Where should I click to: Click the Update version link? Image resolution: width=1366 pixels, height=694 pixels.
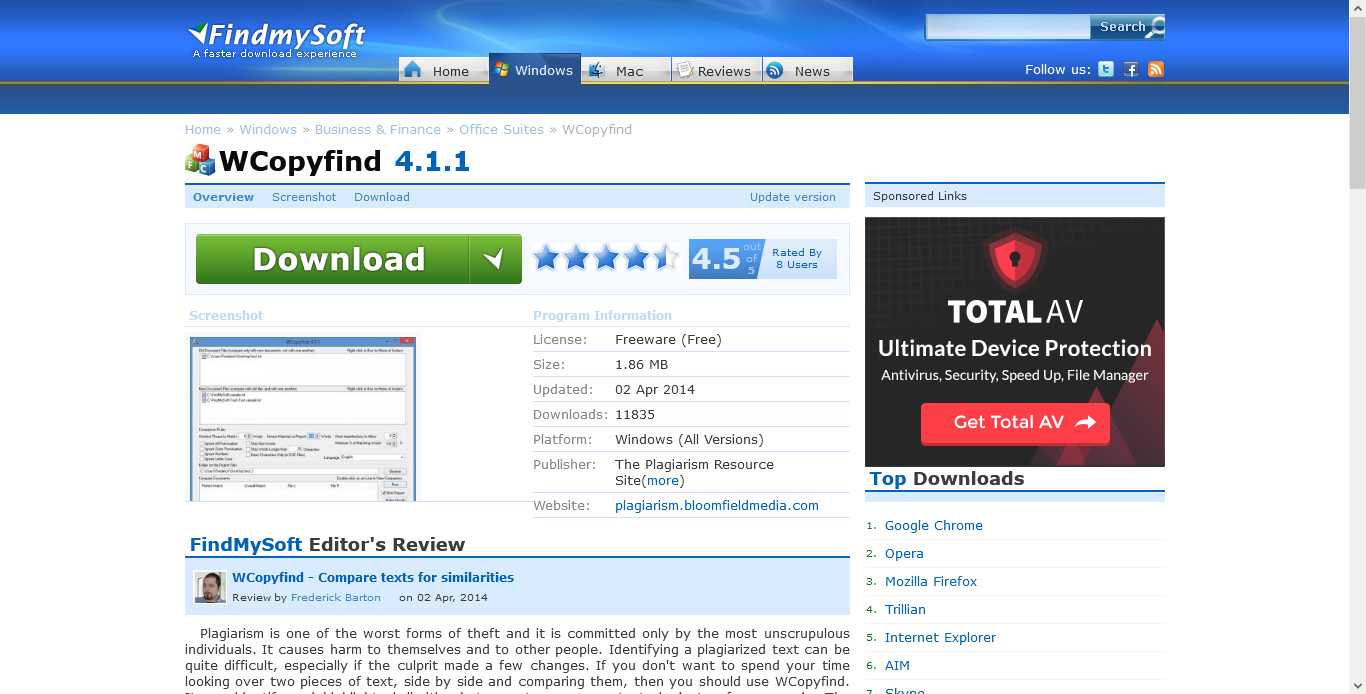793,197
